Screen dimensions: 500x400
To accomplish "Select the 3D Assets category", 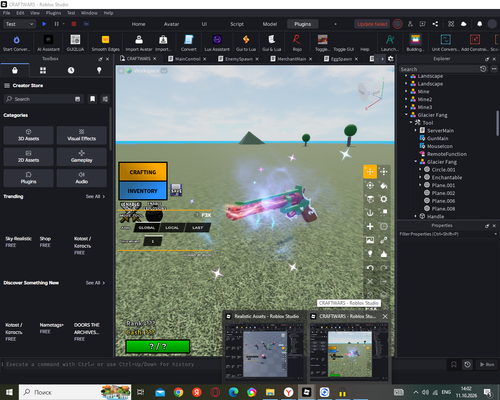I will 28,135.
